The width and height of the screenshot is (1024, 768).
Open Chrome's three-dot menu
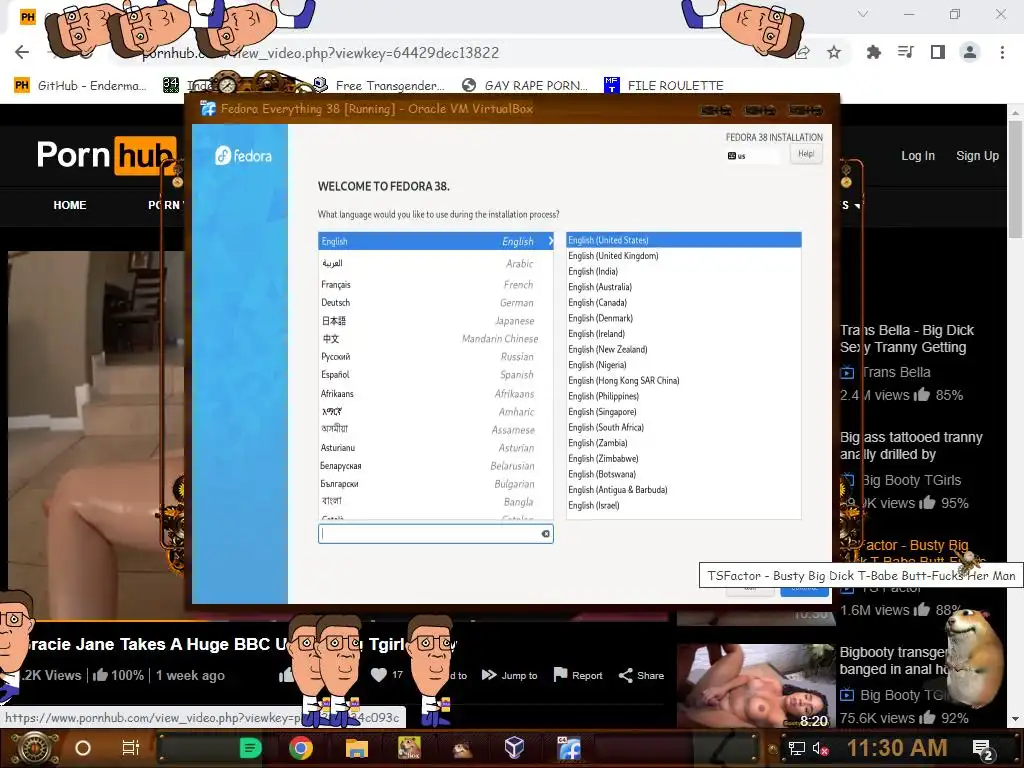(1002, 52)
